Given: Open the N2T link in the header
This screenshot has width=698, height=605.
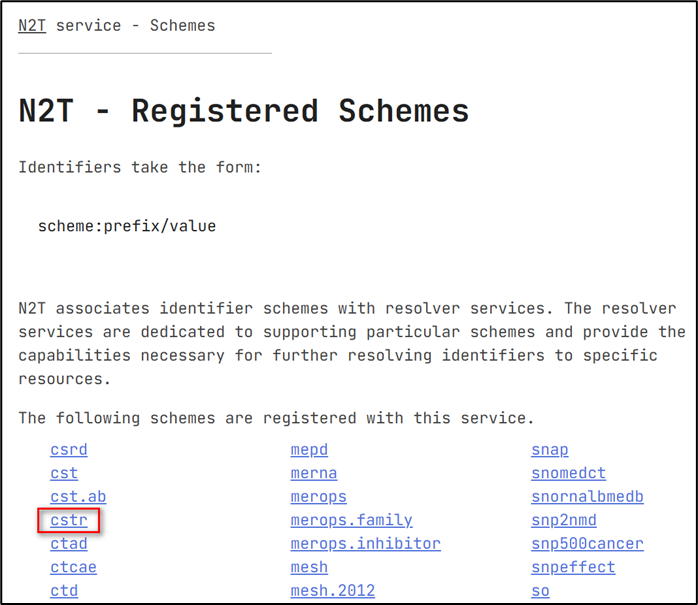Looking at the screenshot, I should (32, 25).
